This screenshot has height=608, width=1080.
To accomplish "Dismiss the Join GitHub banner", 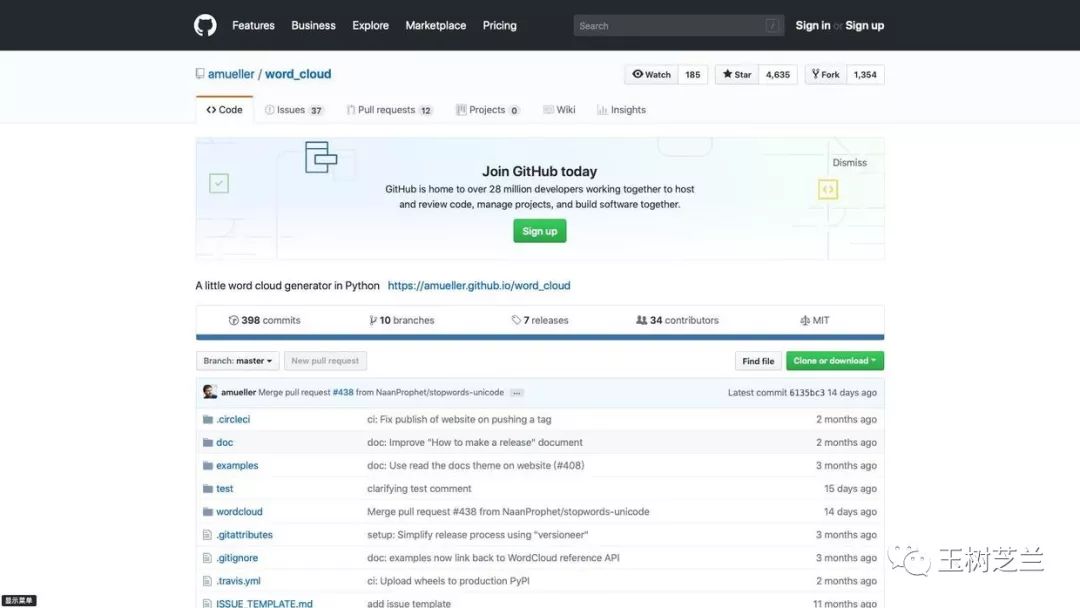I will coord(849,163).
